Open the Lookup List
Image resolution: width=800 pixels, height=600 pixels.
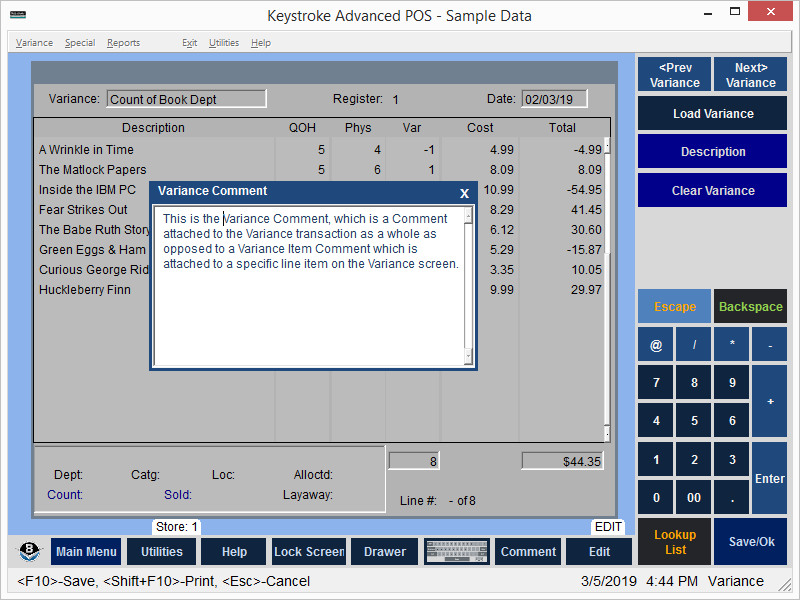click(x=675, y=542)
